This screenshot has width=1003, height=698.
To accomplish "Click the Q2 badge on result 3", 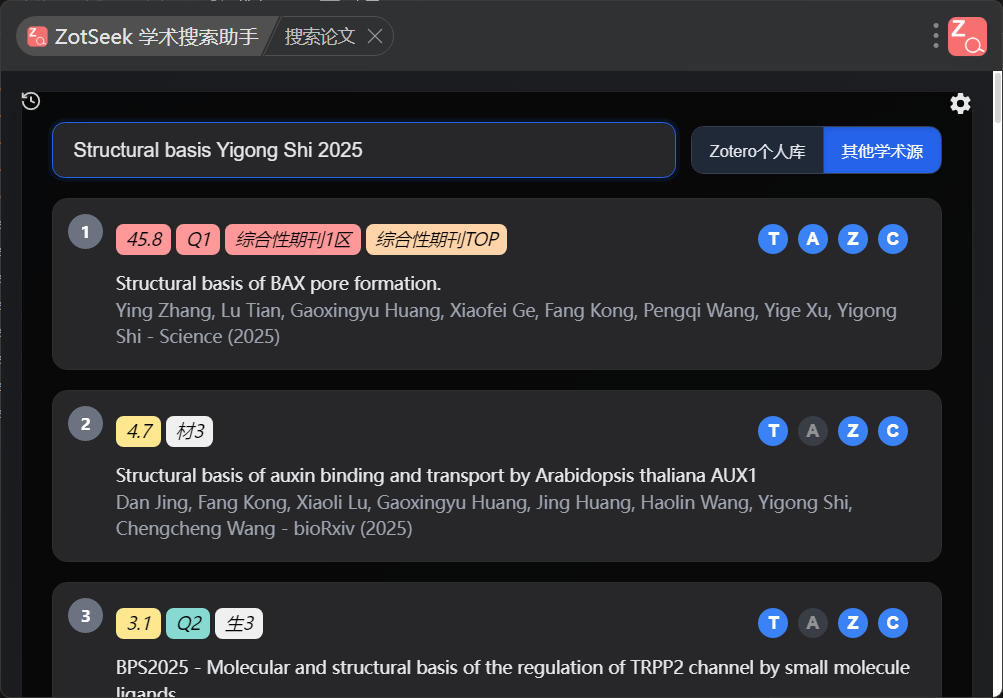I will [188, 623].
